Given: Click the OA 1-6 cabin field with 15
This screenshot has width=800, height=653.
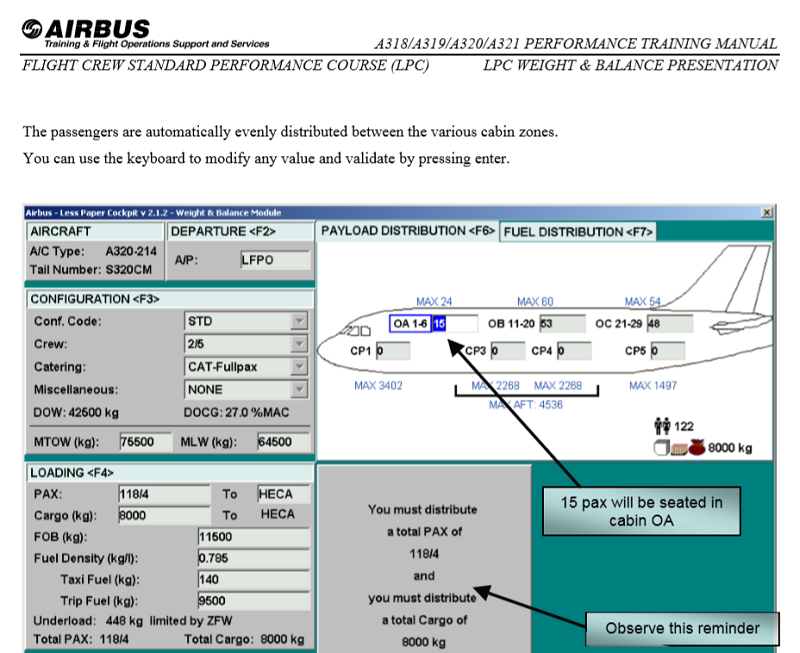Looking at the screenshot, I should point(455,323).
